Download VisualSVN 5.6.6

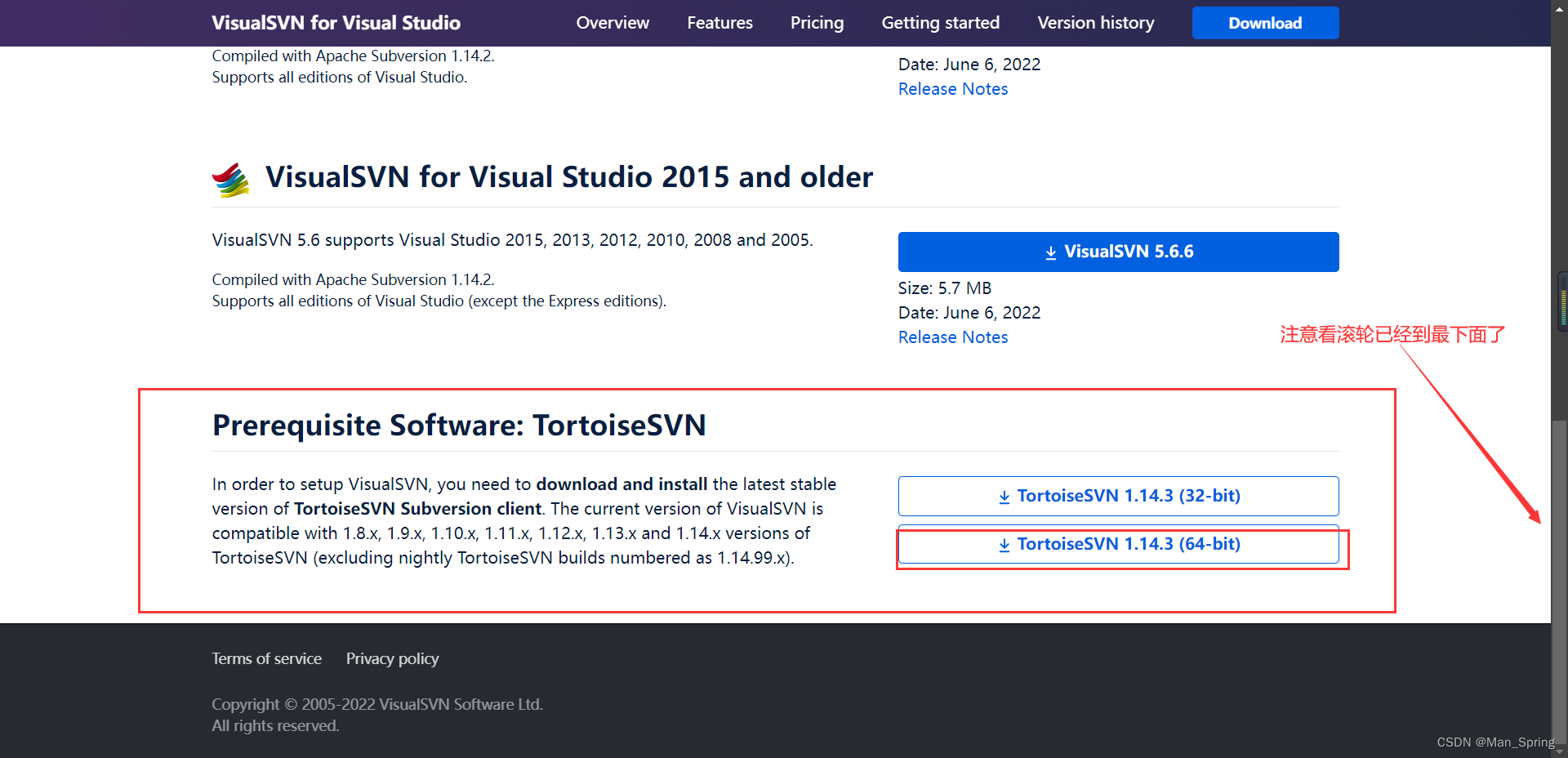(x=1118, y=252)
